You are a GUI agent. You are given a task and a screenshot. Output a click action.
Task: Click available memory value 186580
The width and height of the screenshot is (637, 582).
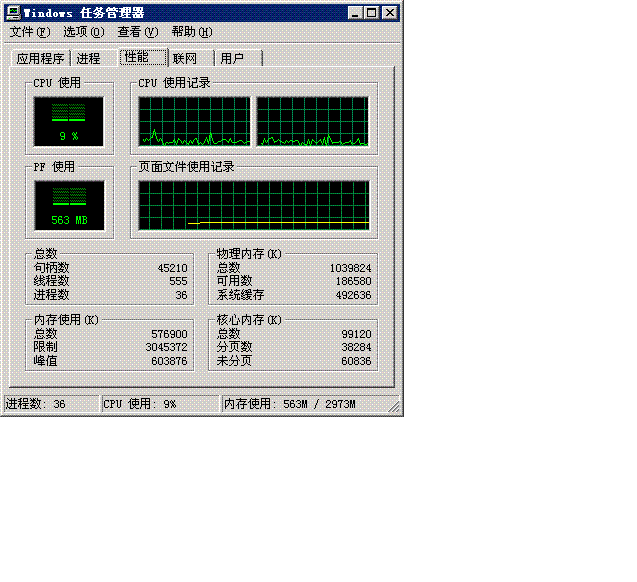(353, 281)
